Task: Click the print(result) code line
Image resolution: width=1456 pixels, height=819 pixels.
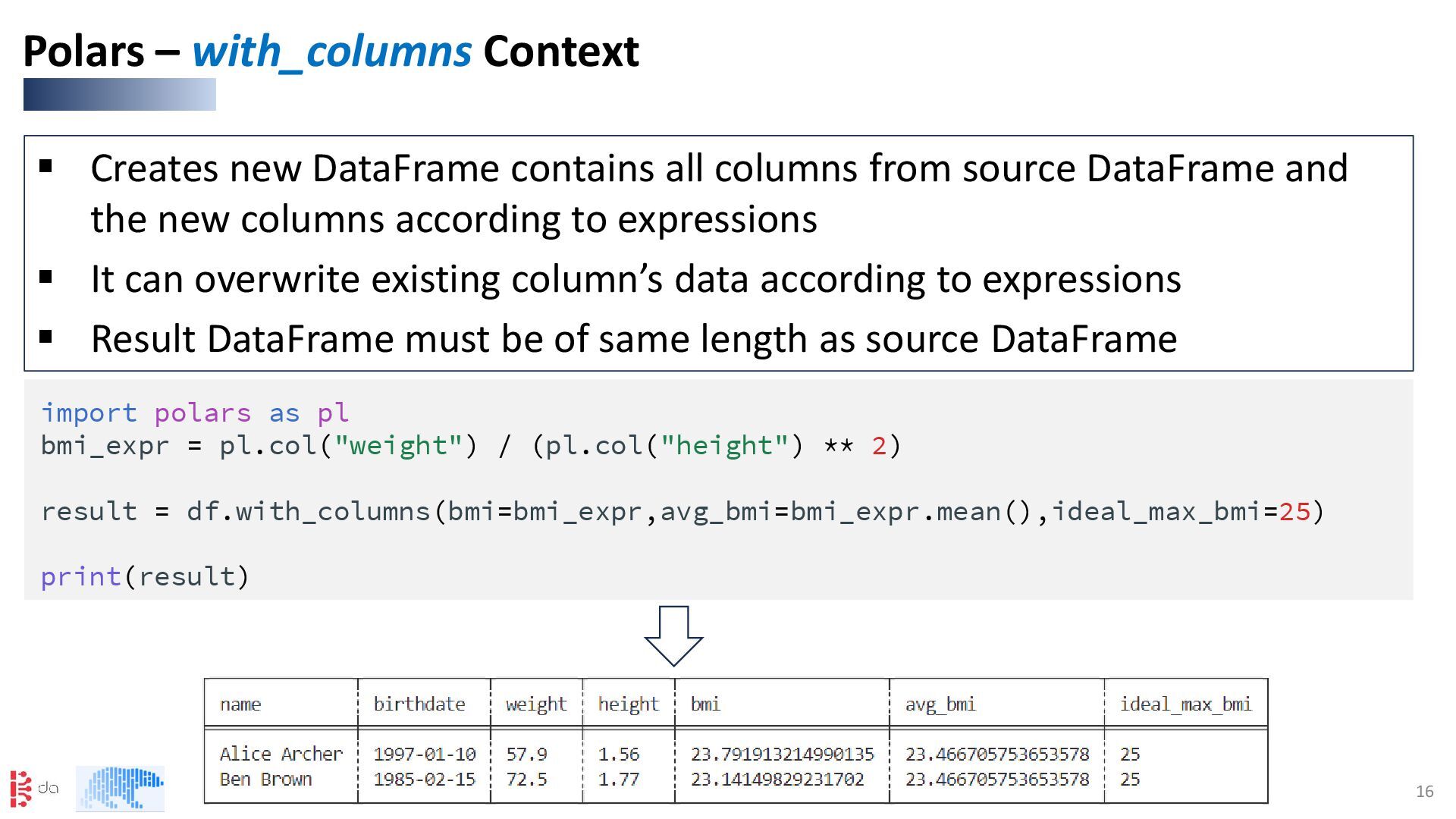Action: pos(145,577)
